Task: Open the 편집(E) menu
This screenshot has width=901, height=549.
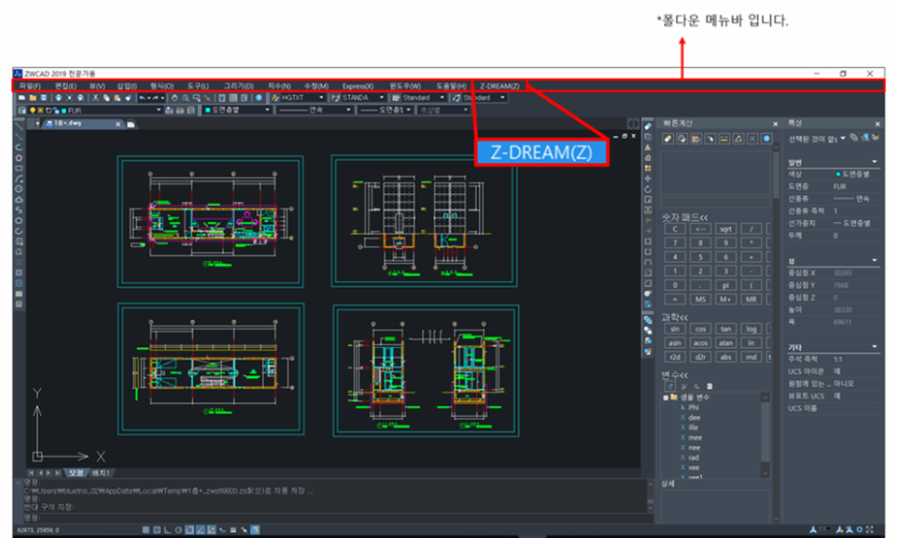Action: pyautogui.click(x=66, y=86)
